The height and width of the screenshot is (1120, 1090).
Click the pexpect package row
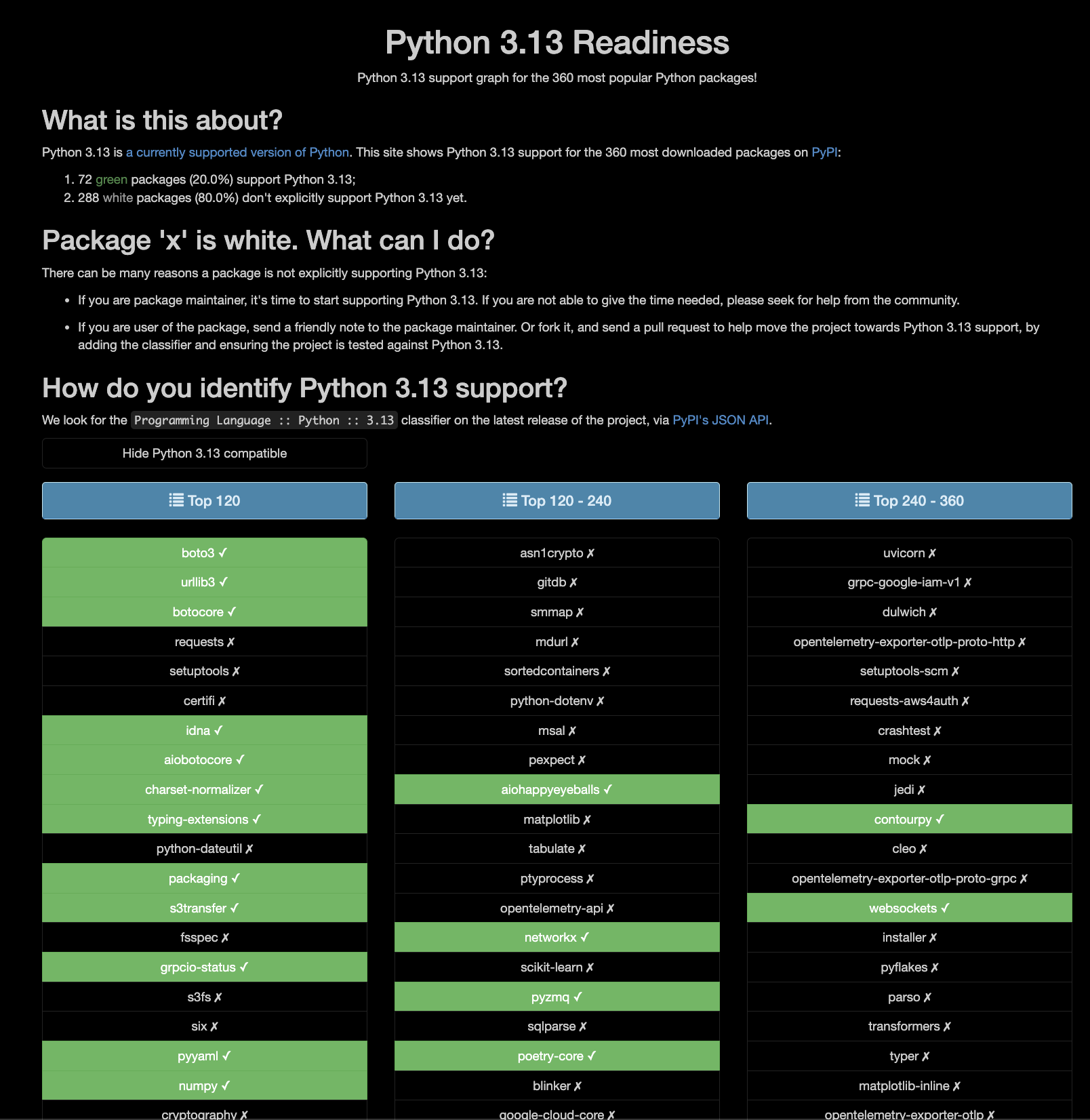tap(557, 760)
